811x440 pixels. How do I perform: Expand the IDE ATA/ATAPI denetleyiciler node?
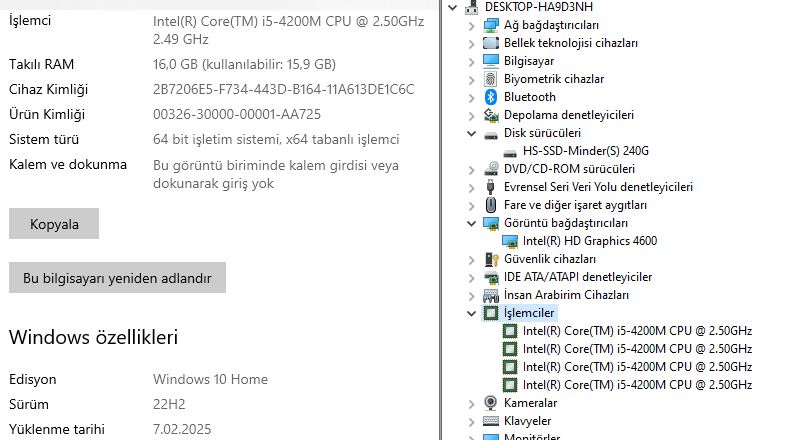tap(471, 278)
